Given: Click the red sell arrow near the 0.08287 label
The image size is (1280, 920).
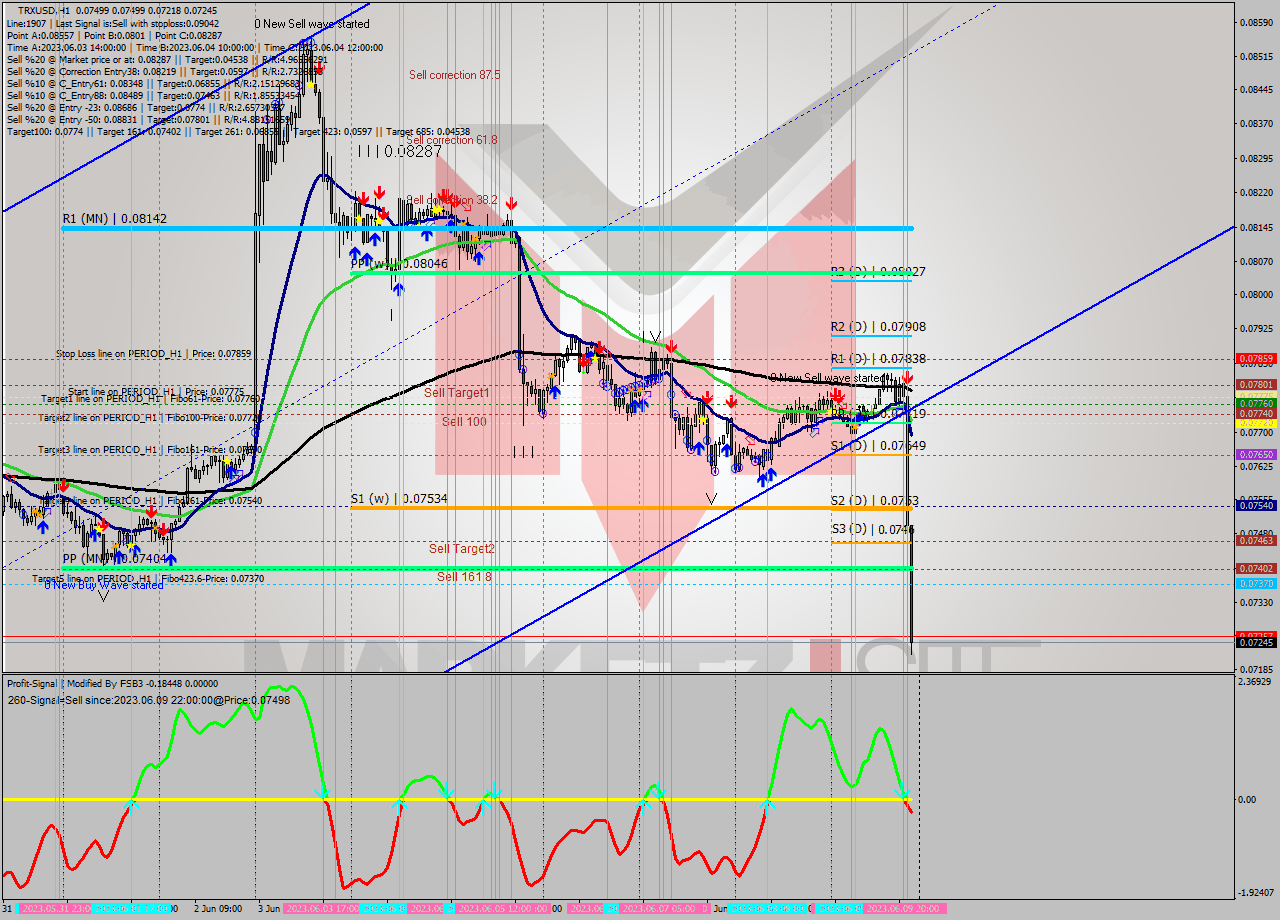Looking at the screenshot, I should click(319, 67).
